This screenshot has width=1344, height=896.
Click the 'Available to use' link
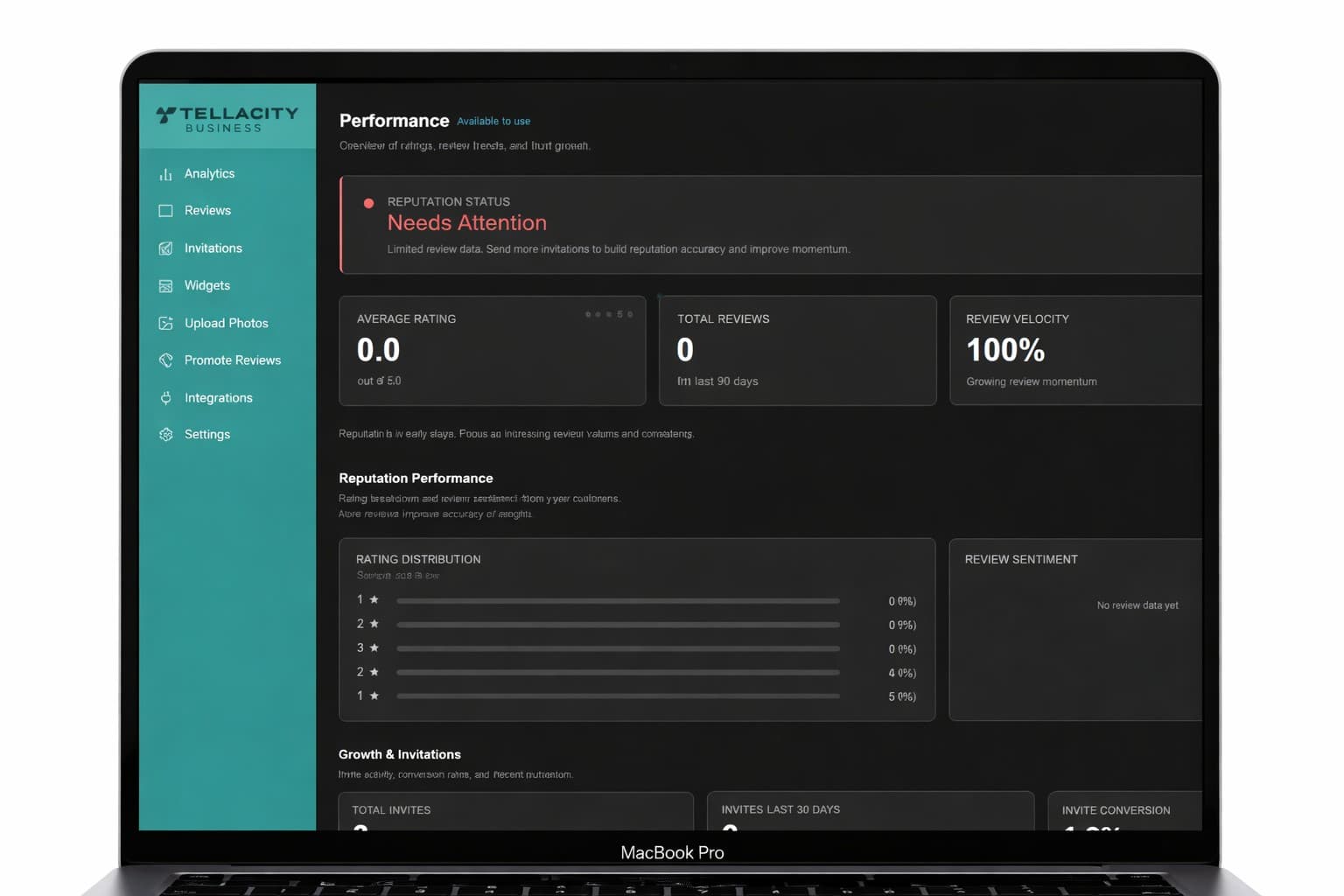(493, 122)
